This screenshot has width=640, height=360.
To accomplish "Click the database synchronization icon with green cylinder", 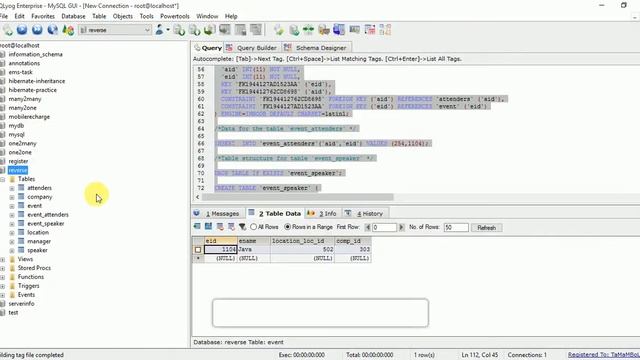I will point(294,30).
